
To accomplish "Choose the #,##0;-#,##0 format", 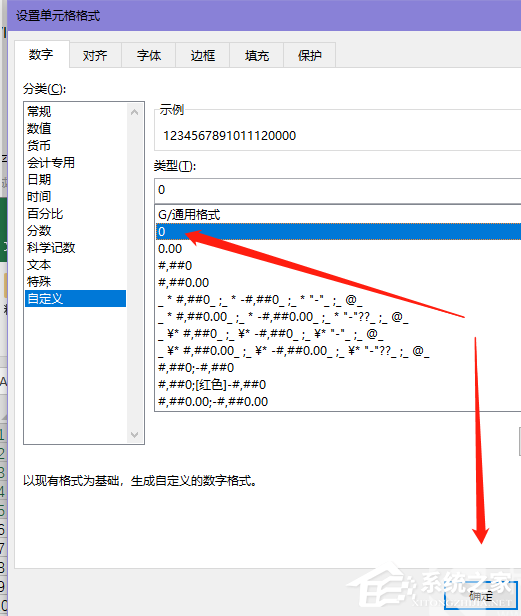I will click(338, 368).
